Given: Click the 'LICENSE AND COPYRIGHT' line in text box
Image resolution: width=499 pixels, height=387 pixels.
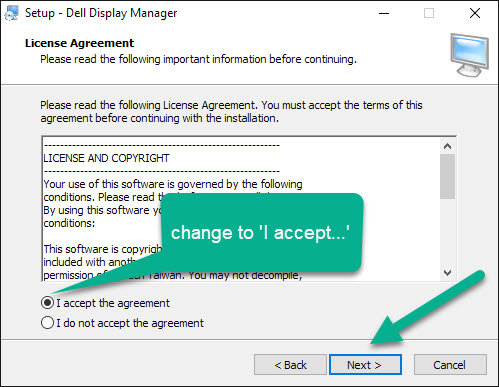Looking at the screenshot, I should pyautogui.click(x=106, y=158).
